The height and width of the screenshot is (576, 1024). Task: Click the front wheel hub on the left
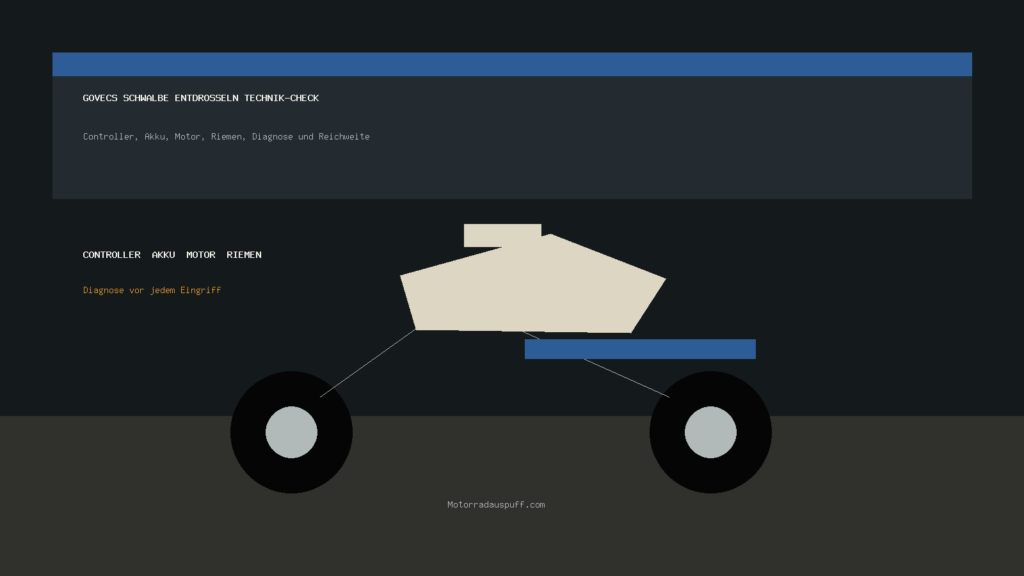point(291,432)
